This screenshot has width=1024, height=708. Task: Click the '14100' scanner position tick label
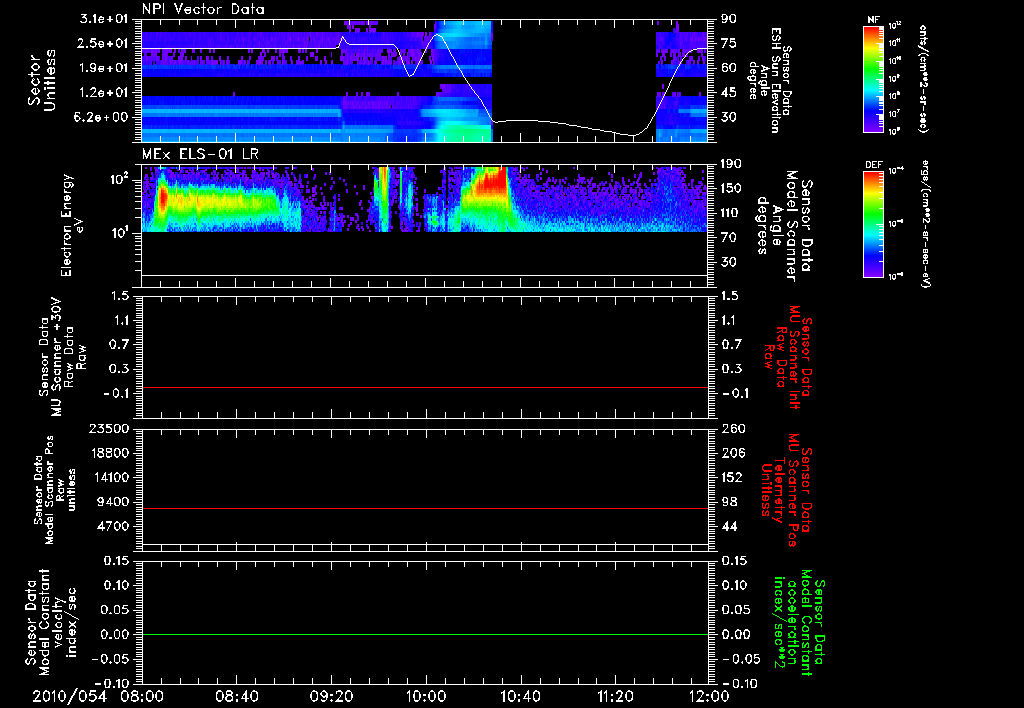[110, 477]
